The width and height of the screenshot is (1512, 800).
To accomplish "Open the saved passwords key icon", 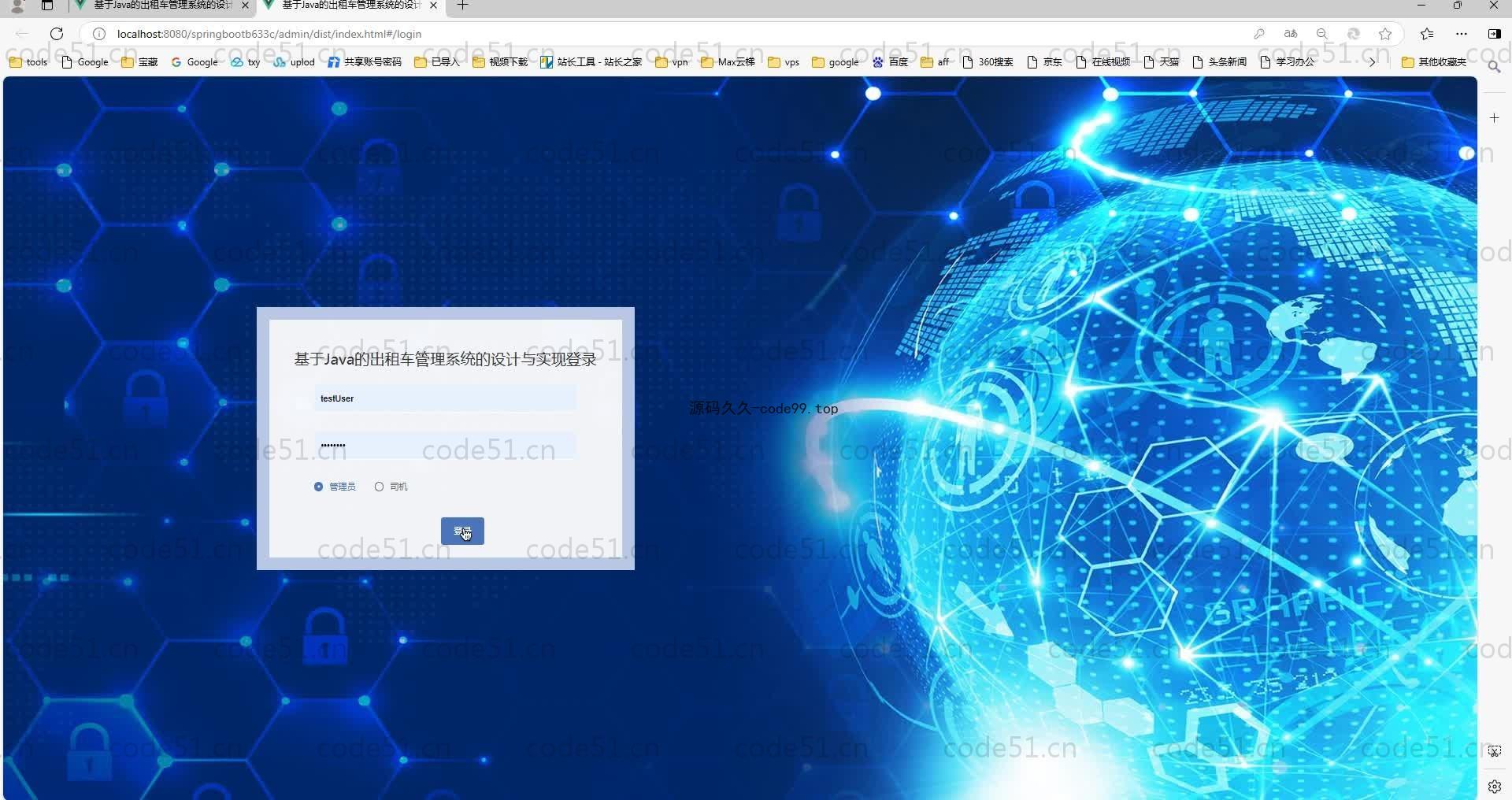I will [1259, 34].
